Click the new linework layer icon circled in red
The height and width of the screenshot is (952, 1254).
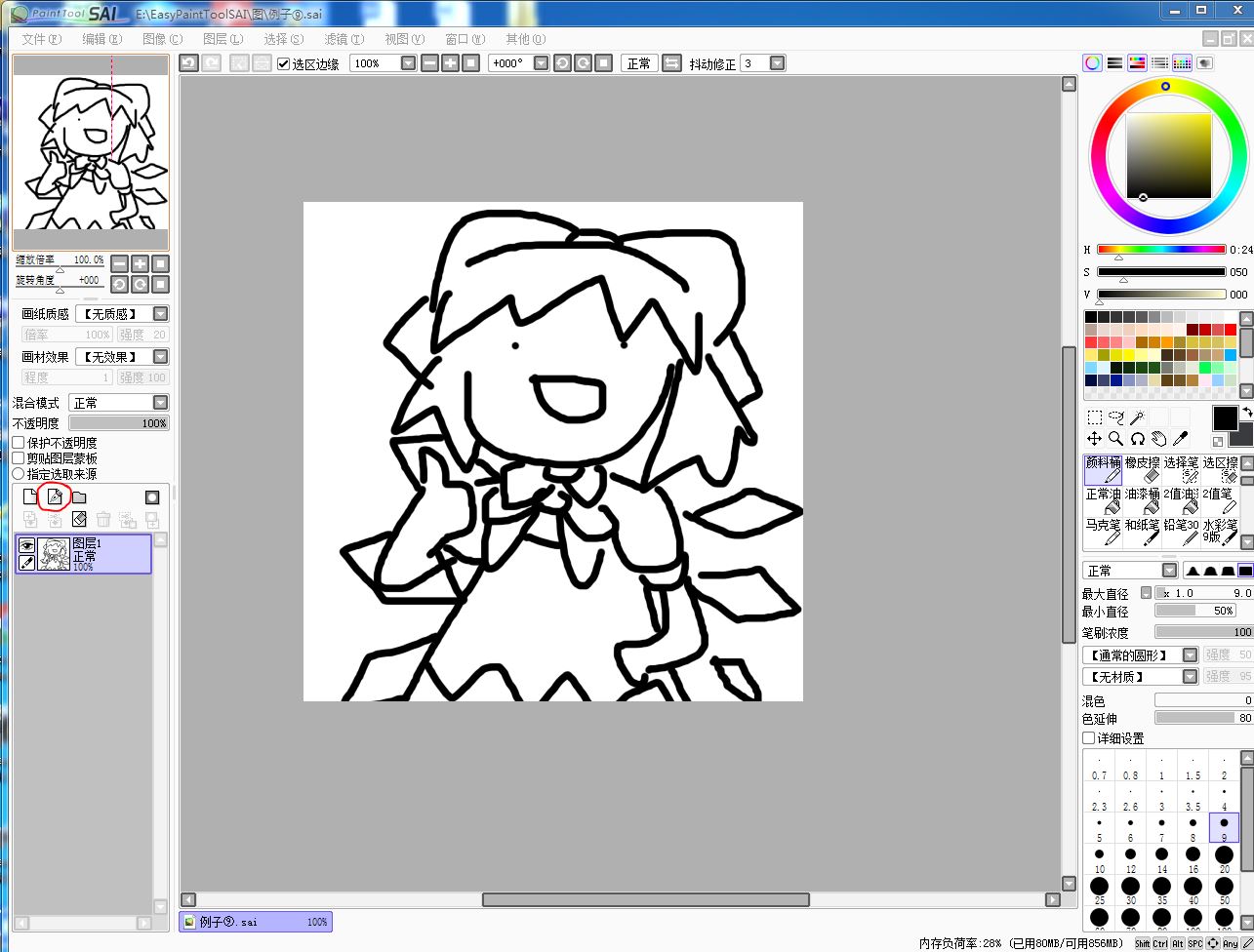point(55,497)
